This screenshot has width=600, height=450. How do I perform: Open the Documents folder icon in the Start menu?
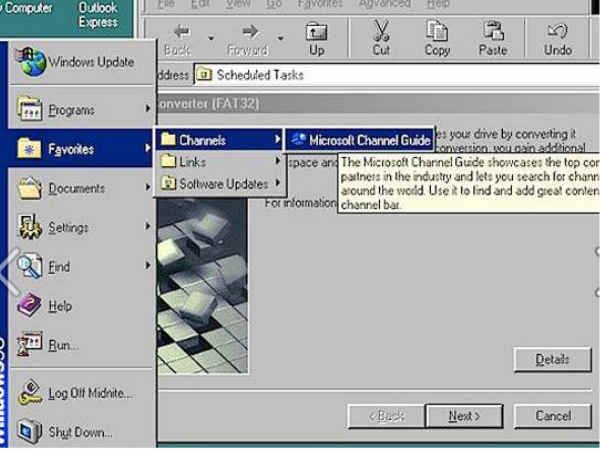pyautogui.click(x=29, y=188)
